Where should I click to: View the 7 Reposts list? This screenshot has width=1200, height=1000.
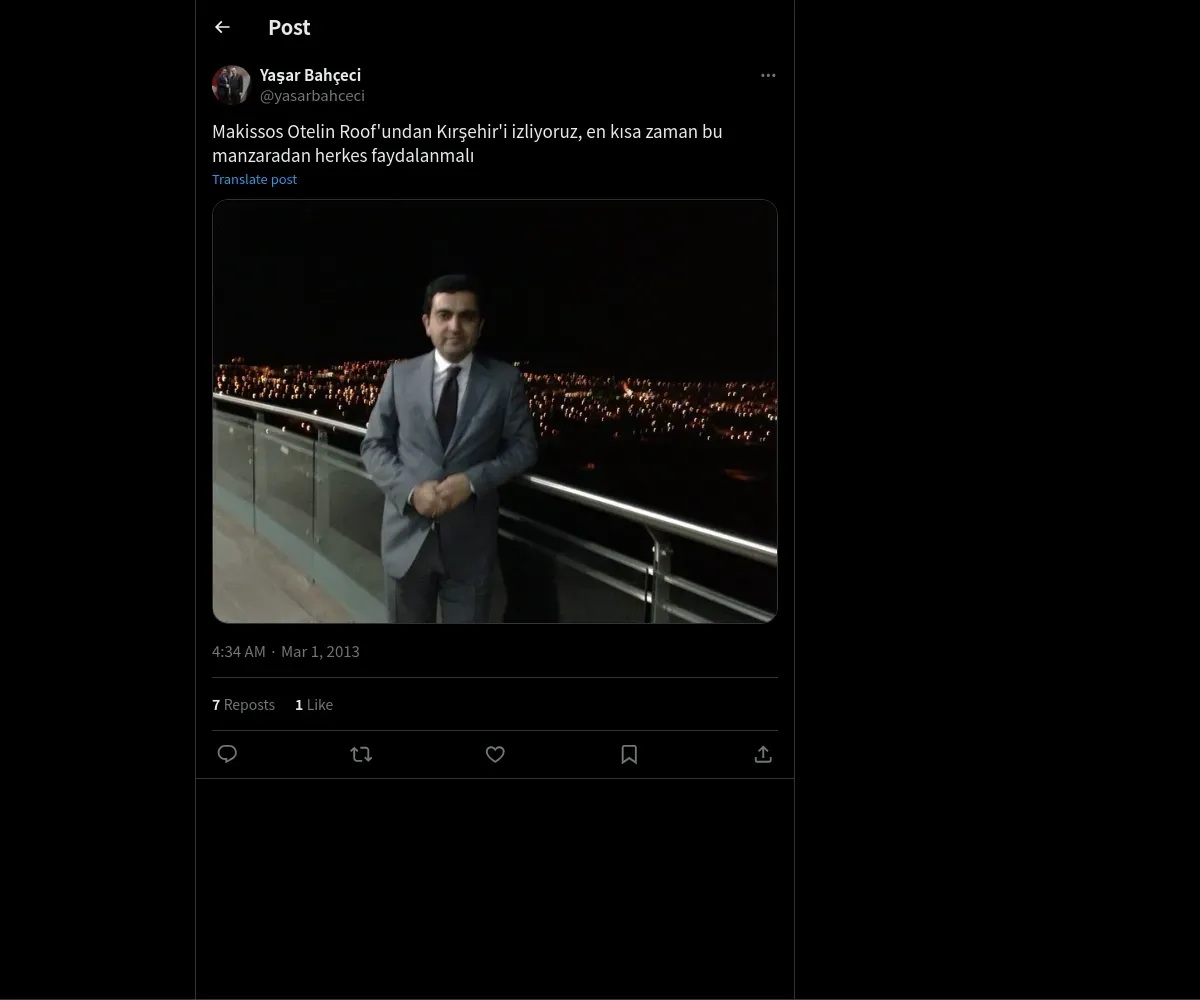[x=243, y=705]
